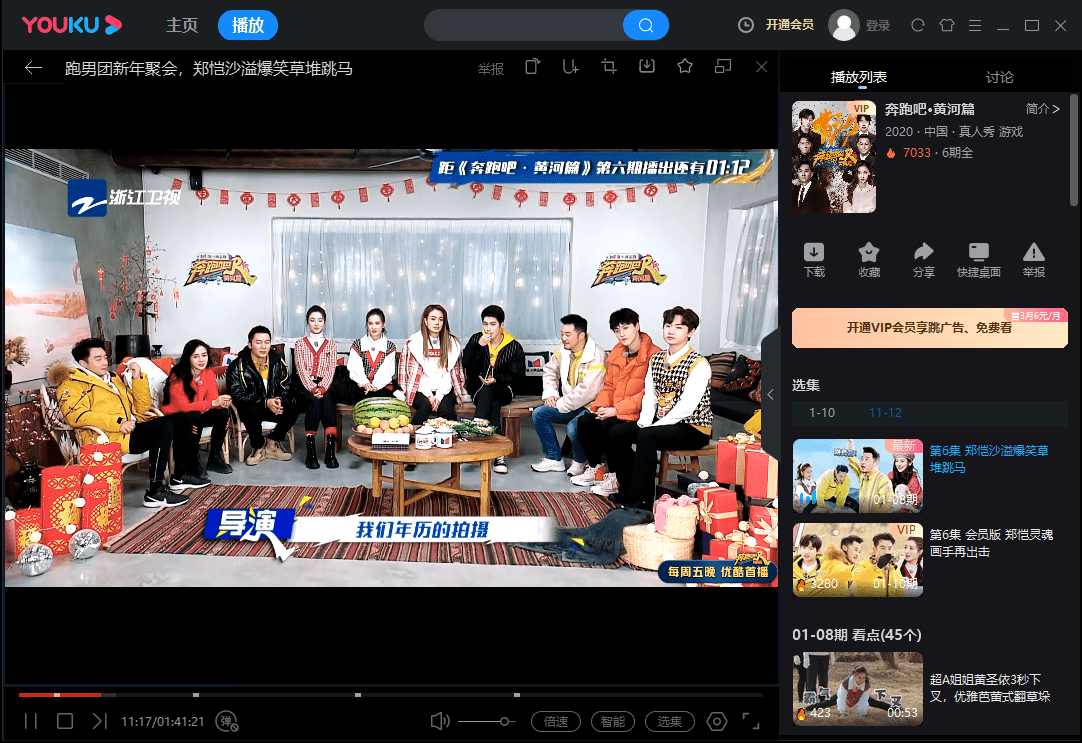
Task: Click the 11:17/01:41:21 playback time display
Action: click(x=163, y=722)
